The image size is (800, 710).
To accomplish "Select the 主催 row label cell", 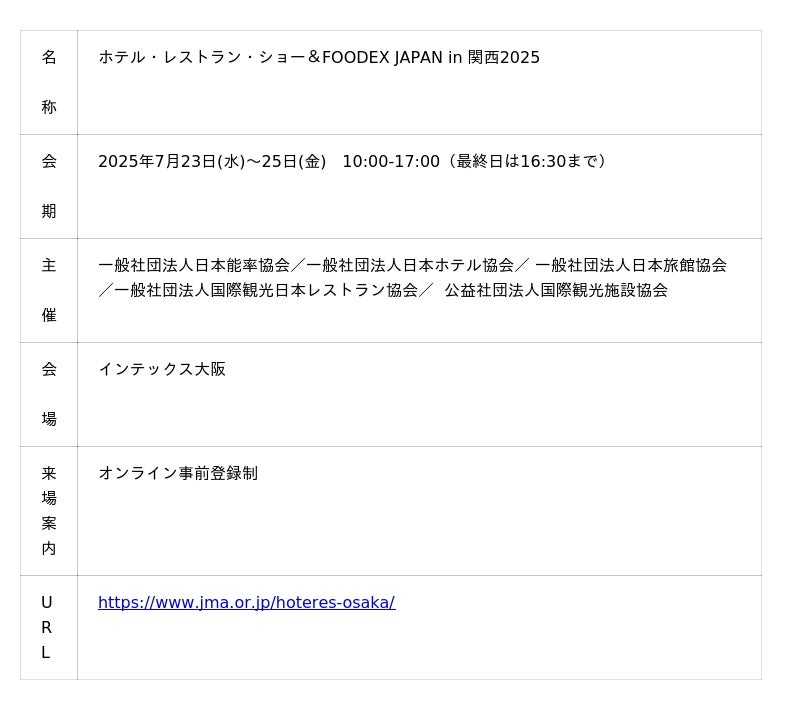I will (49, 290).
